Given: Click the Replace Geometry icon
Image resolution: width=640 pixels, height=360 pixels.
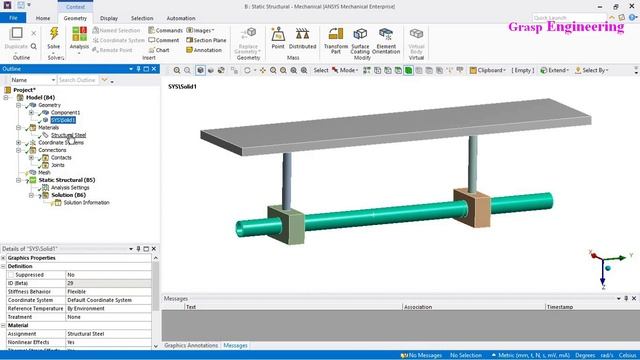Looking at the screenshot, I should click(248, 34).
